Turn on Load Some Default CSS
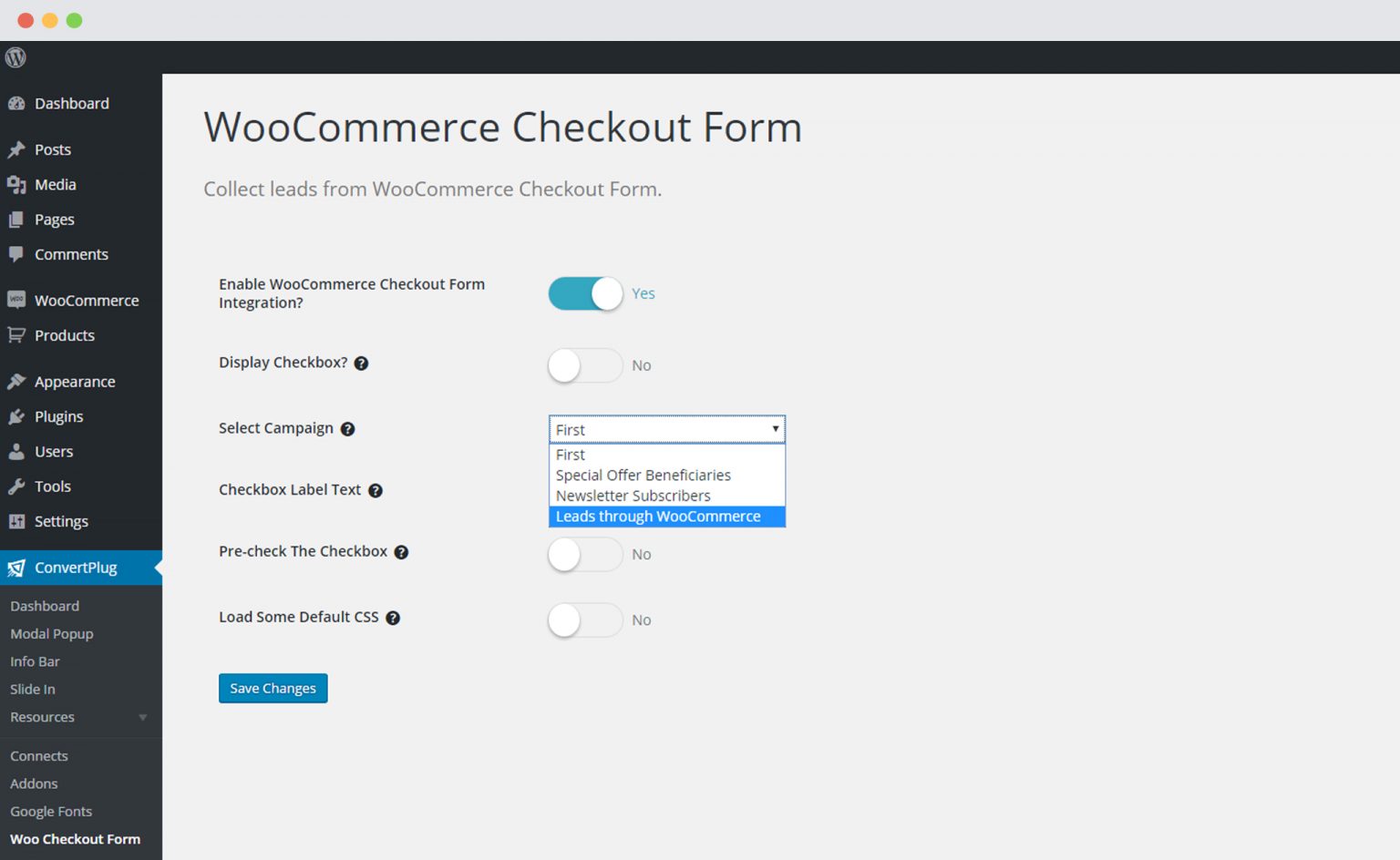The height and width of the screenshot is (860, 1400). (584, 619)
